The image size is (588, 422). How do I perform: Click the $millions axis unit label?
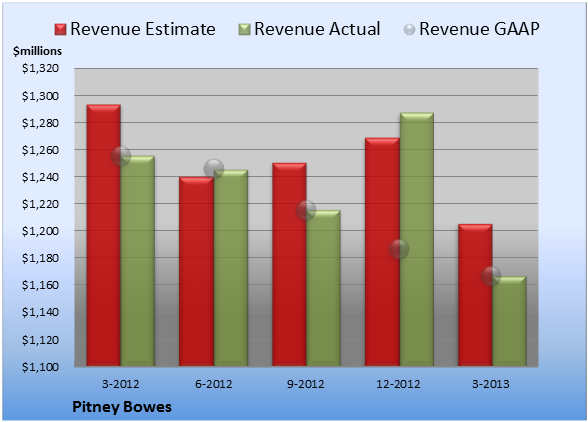tap(37, 51)
